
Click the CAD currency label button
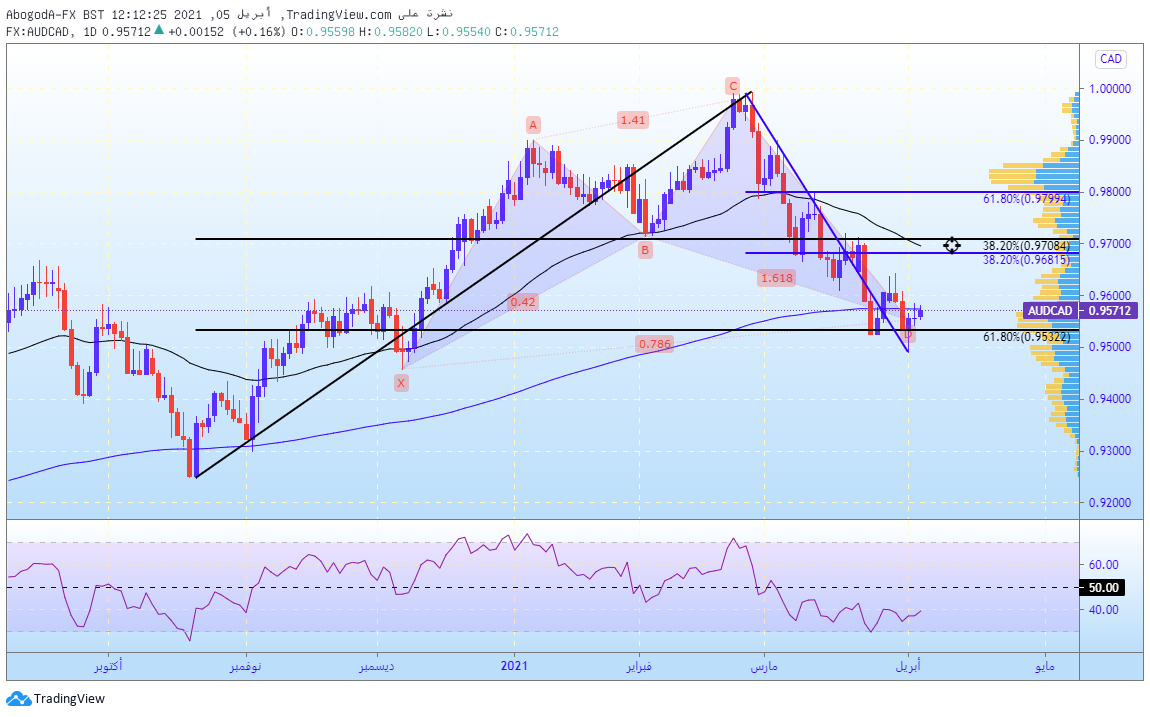1110,59
